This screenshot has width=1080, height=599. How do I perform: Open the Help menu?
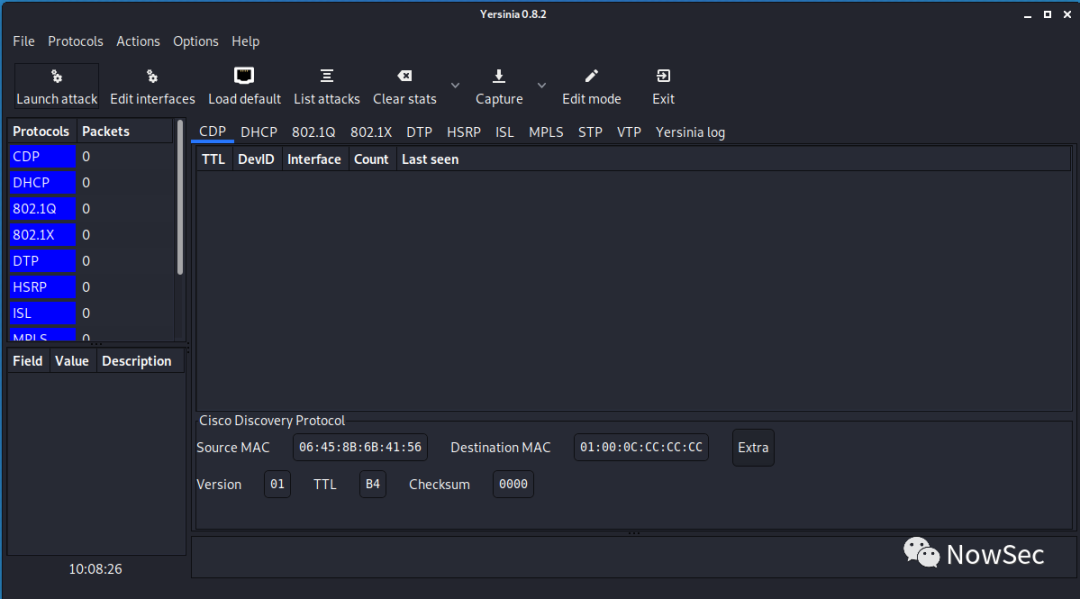click(245, 41)
